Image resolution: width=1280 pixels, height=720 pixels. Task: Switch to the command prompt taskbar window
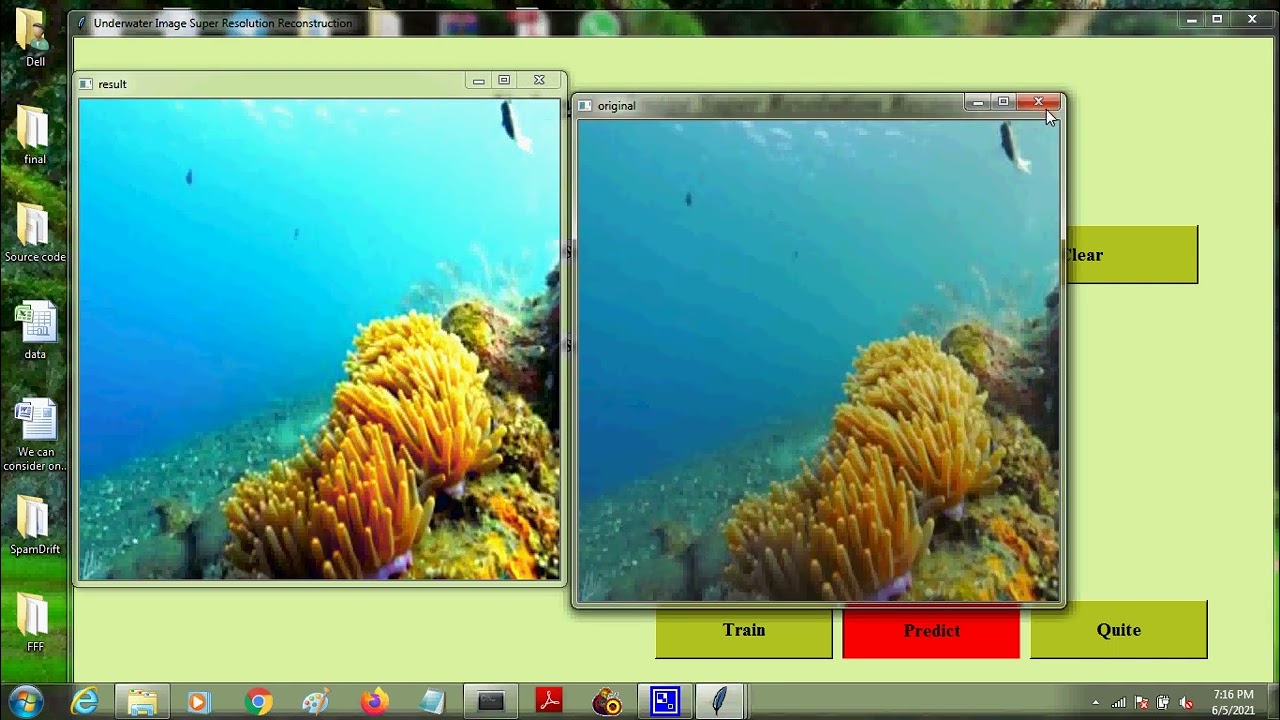[491, 702]
